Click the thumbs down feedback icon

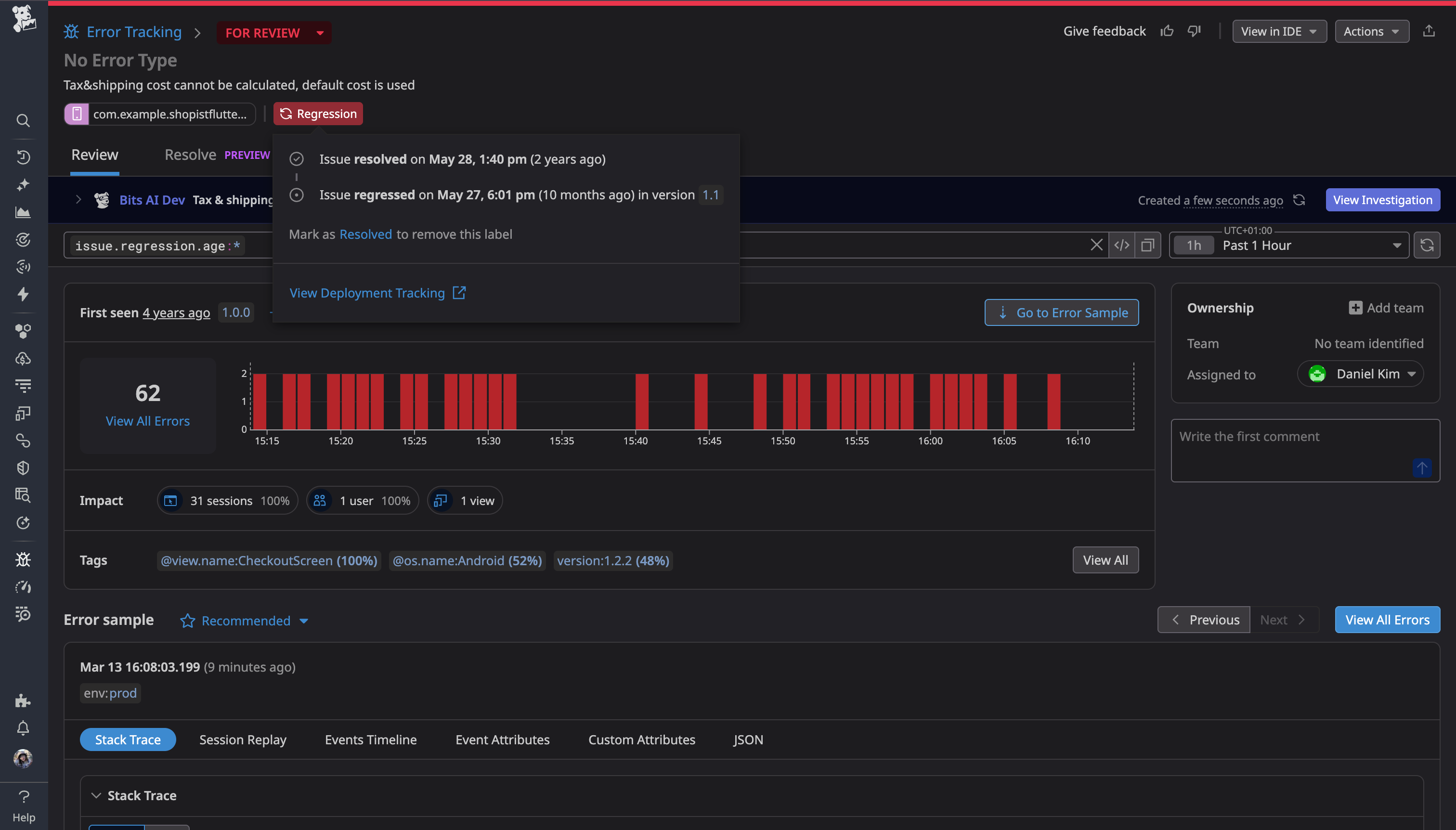(x=1194, y=31)
